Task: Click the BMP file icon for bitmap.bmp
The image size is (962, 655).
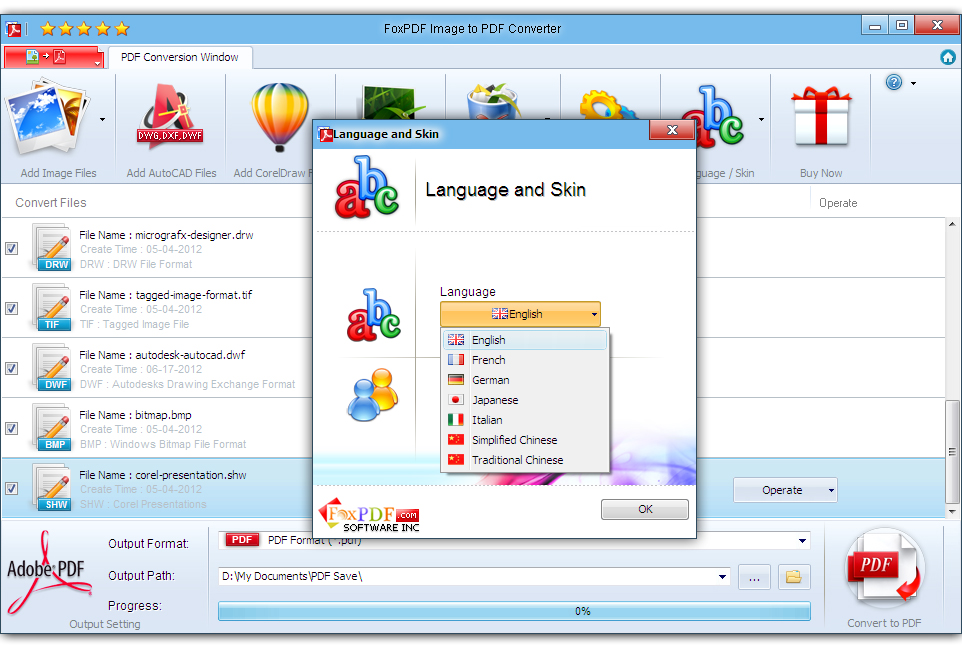Action: pos(52,429)
